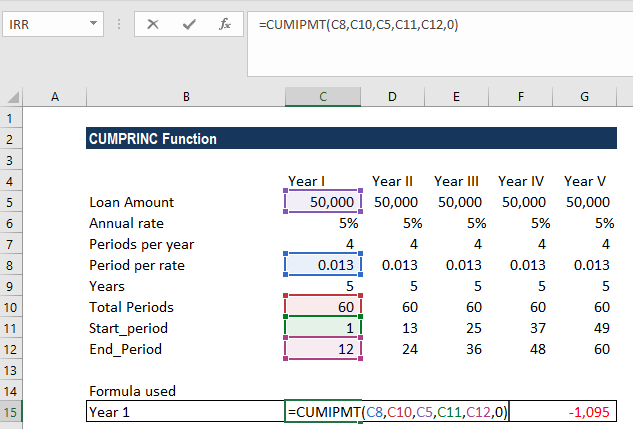Select Year II Start_period value 13
The width and height of the screenshot is (633, 429).
click(x=410, y=328)
